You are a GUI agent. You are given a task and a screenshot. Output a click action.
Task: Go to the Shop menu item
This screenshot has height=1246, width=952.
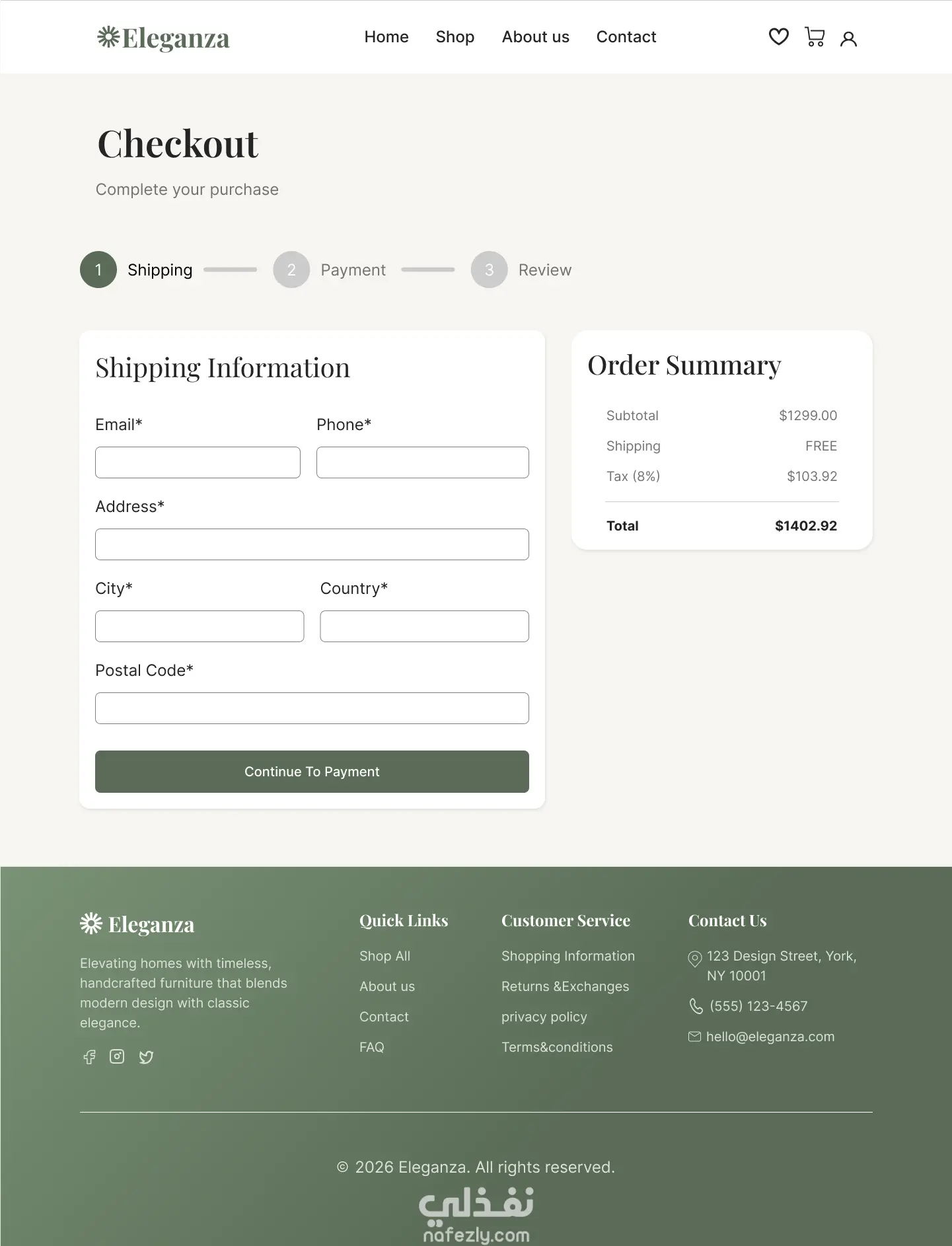455,37
